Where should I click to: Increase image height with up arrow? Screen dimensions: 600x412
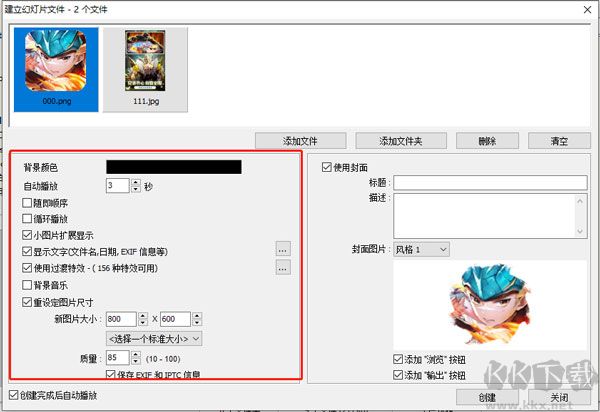(x=197, y=316)
